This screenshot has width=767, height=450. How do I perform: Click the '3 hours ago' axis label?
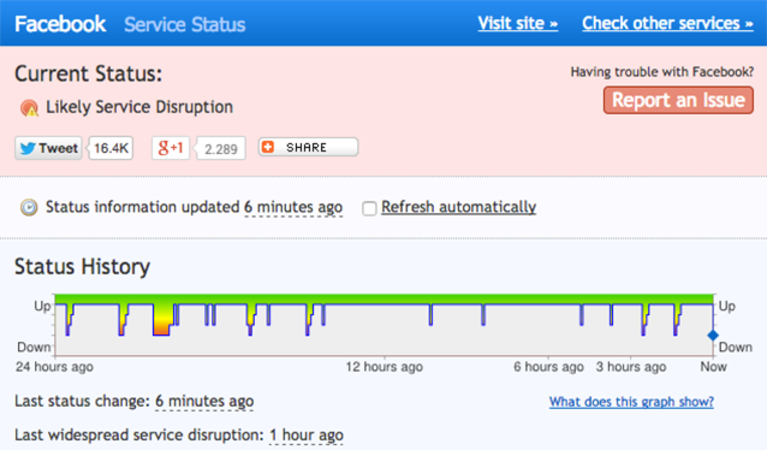(631, 367)
